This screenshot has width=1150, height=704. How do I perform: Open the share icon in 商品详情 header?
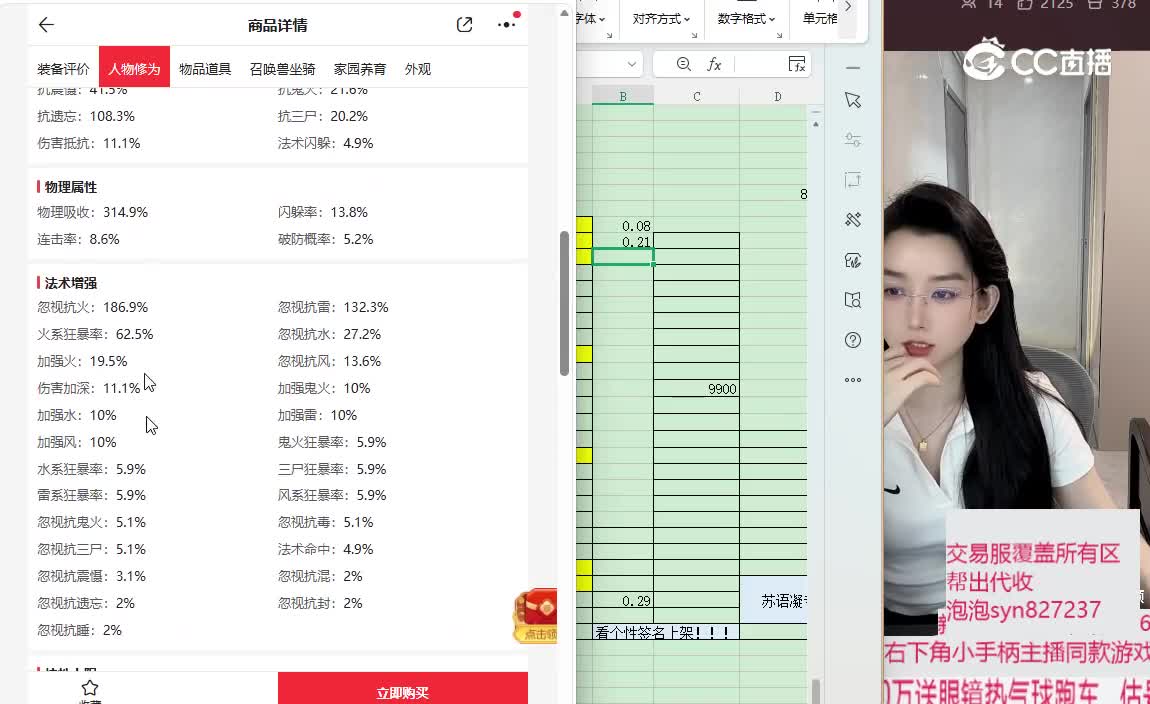(x=464, y=25)
